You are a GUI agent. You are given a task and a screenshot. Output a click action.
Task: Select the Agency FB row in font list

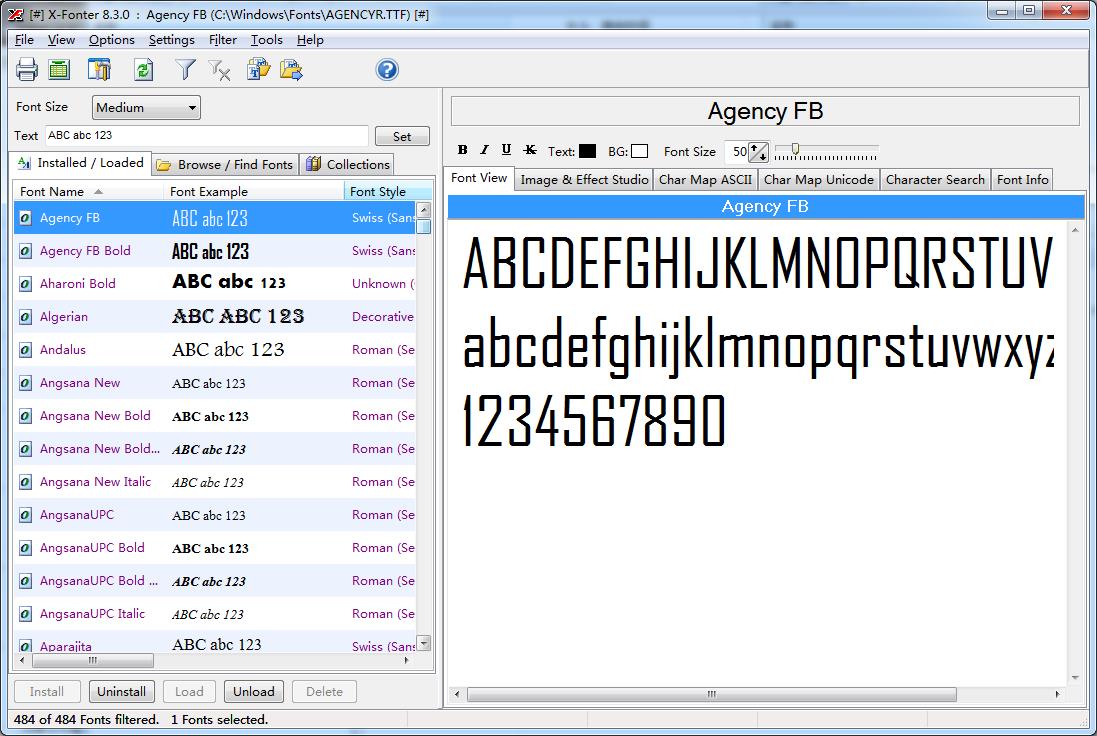pyautogui.click(x=214, y=218)
